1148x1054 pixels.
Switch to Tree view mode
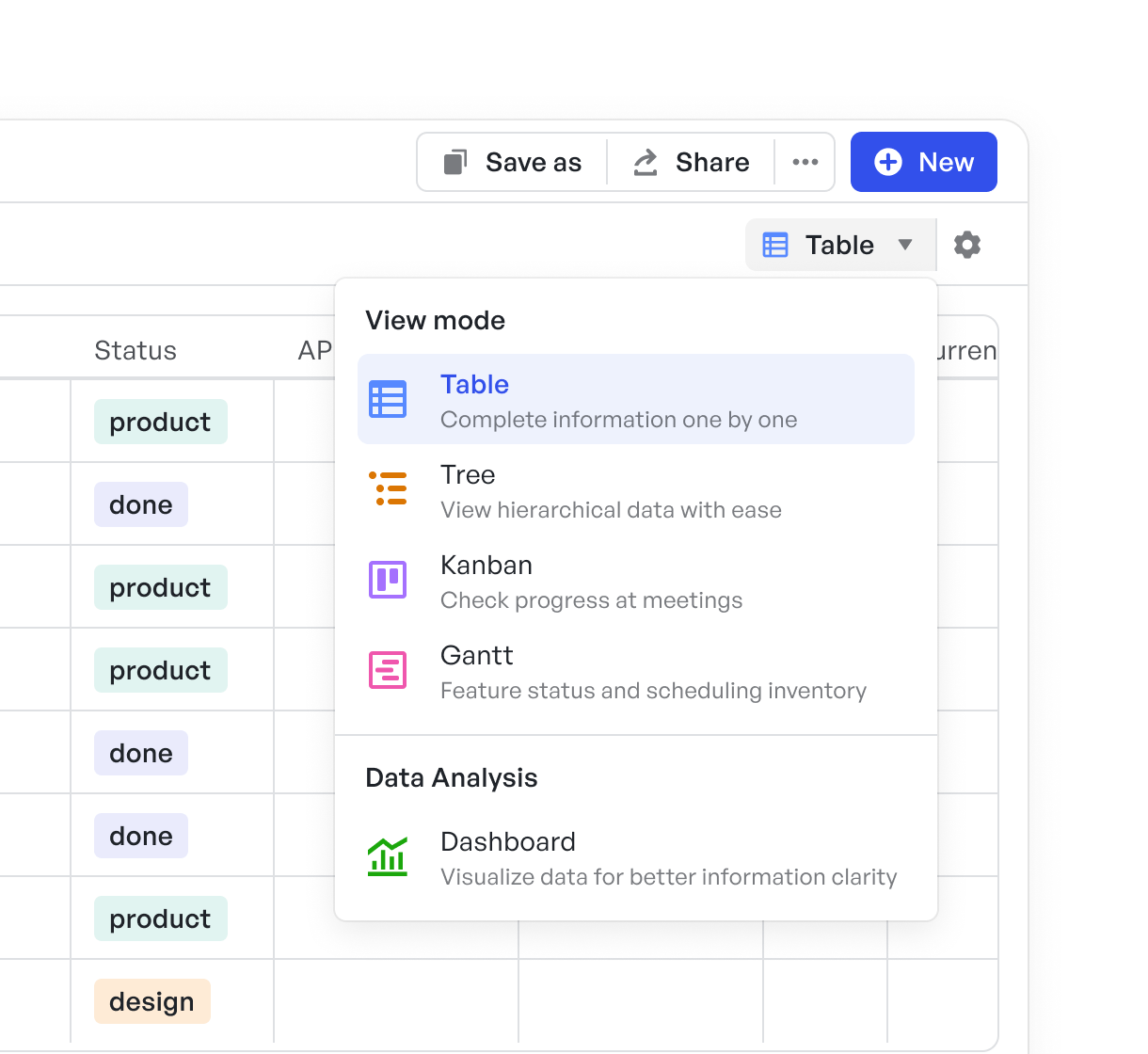tap(636, 489)
